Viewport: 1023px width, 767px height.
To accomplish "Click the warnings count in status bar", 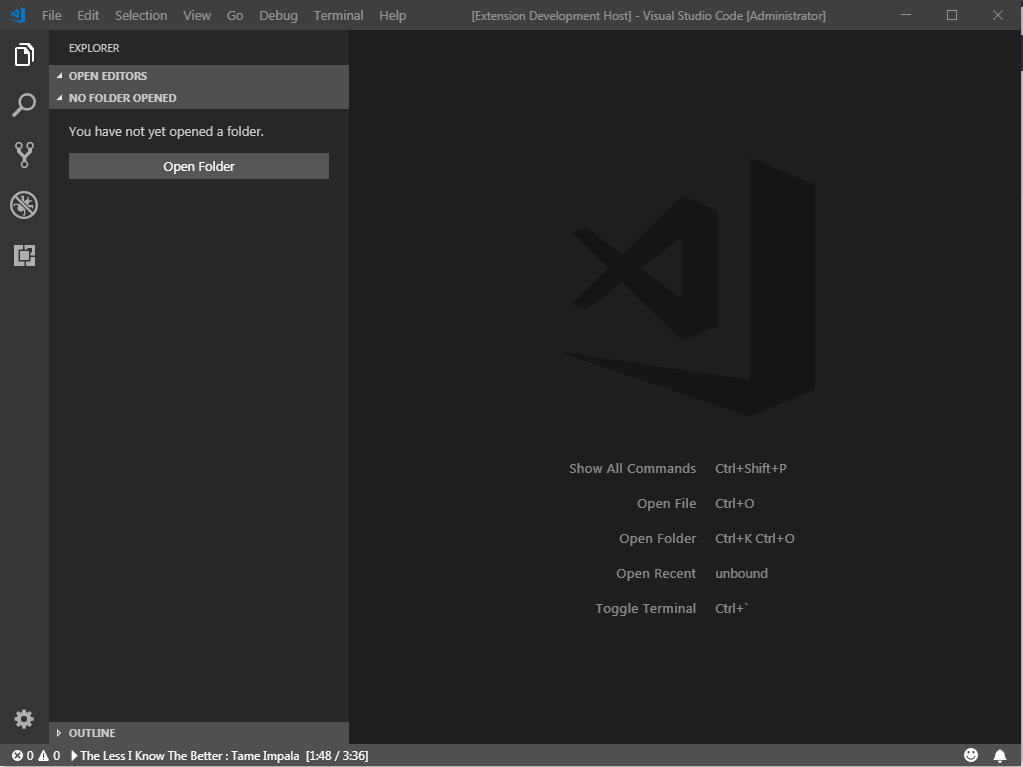I will click(49, 755).
